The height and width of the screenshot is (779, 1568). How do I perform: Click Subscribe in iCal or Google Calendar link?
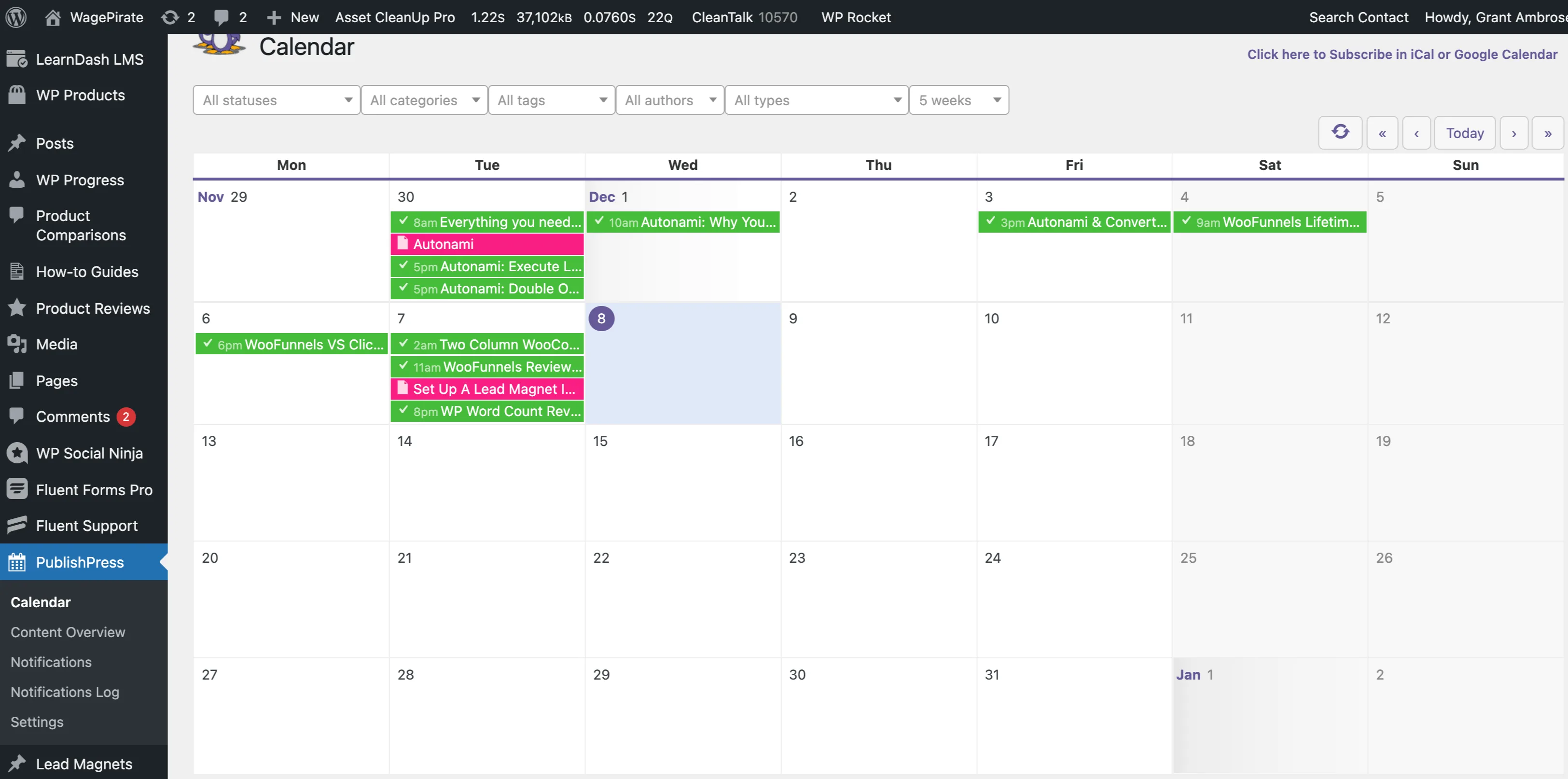tap(1402, 54)
